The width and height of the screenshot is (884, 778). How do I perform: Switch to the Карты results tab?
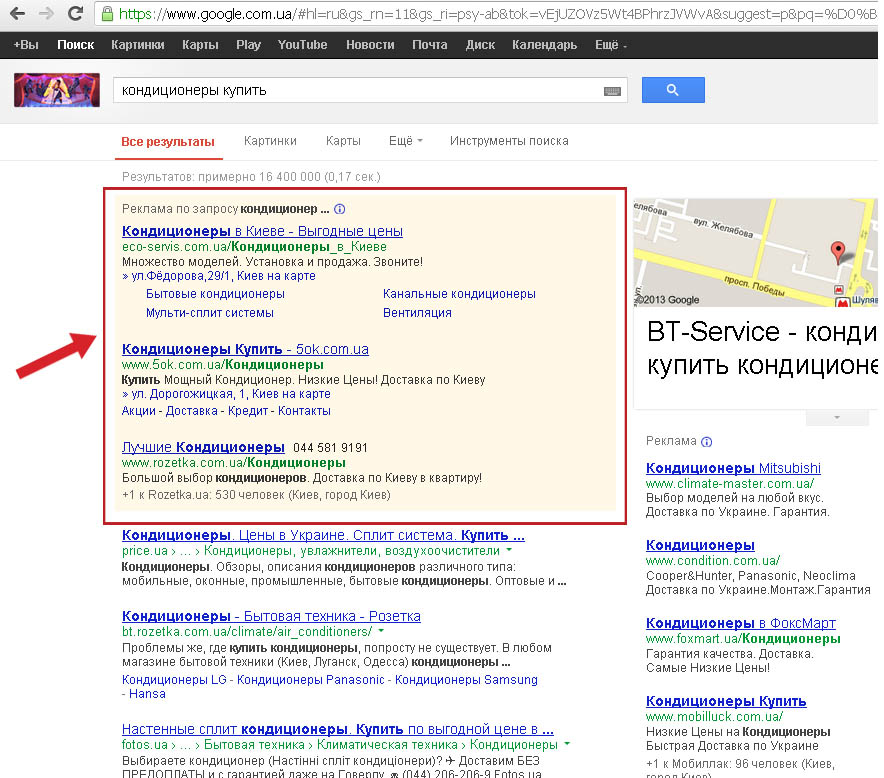[343, 141]
